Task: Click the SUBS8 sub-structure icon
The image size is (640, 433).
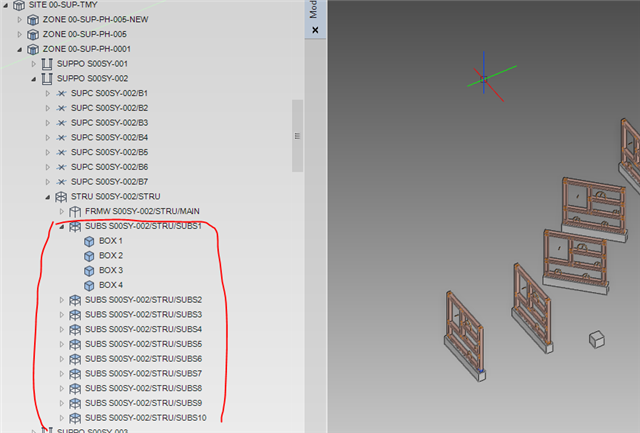Action: coord(75,388)
